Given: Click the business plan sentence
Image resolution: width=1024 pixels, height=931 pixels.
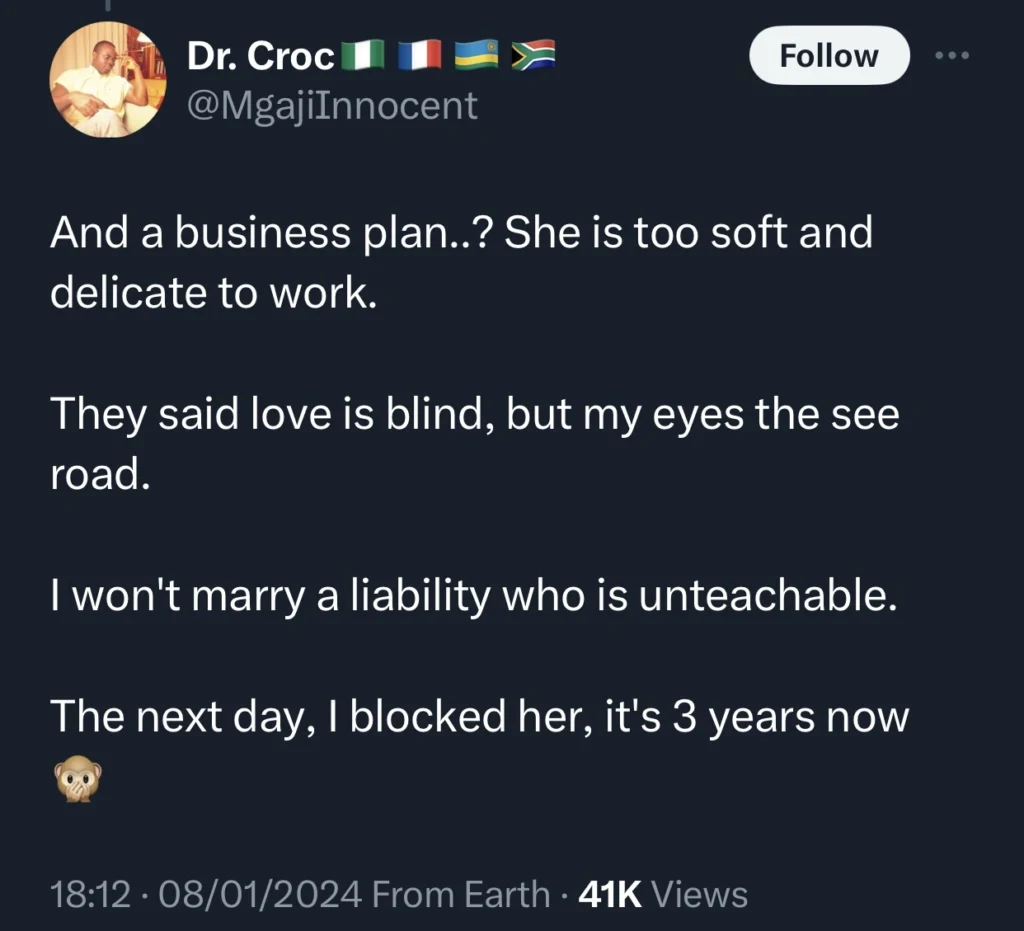Looking at the screenshot, I should tap(460, 232).
